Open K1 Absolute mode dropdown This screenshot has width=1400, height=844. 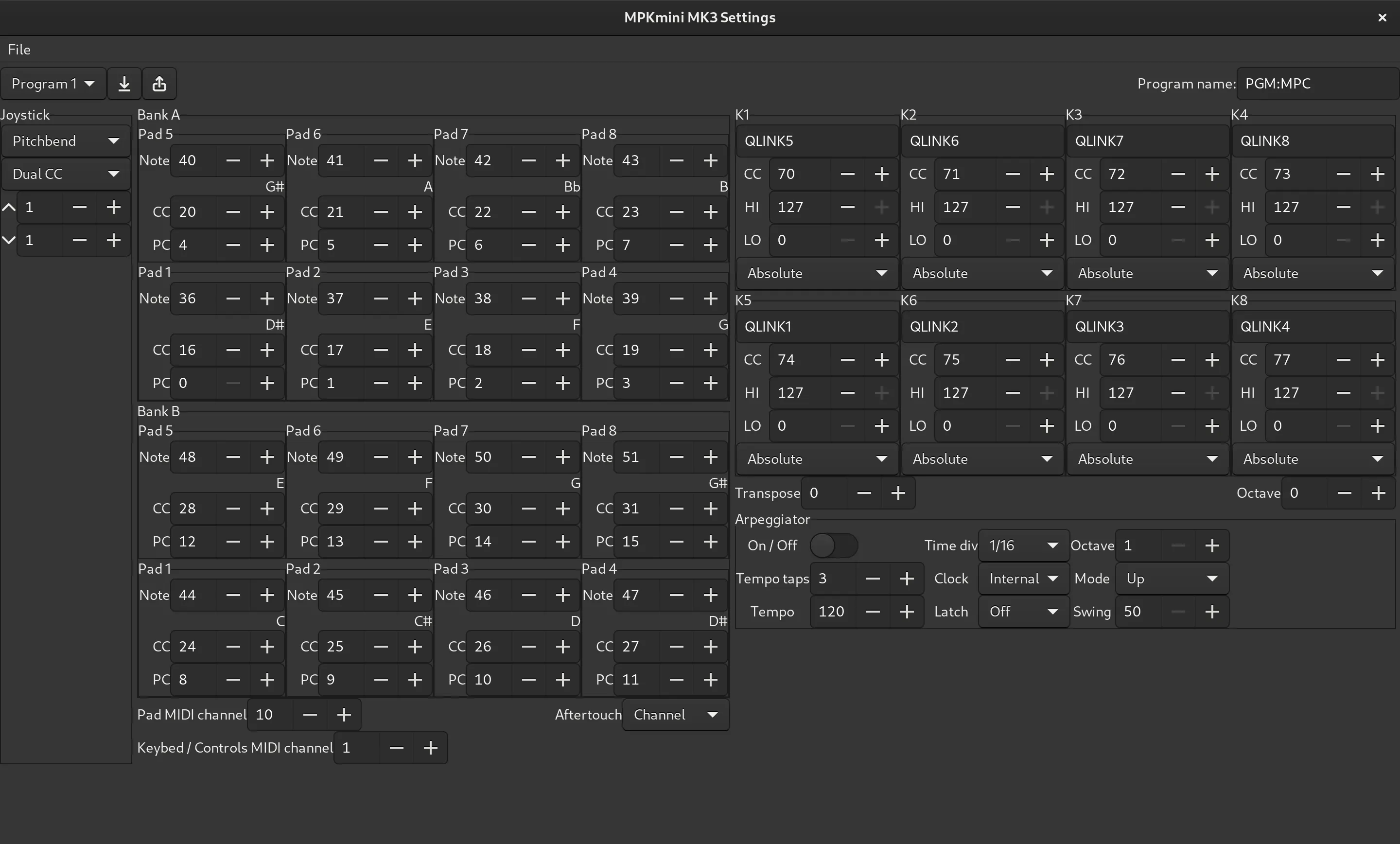817,273
